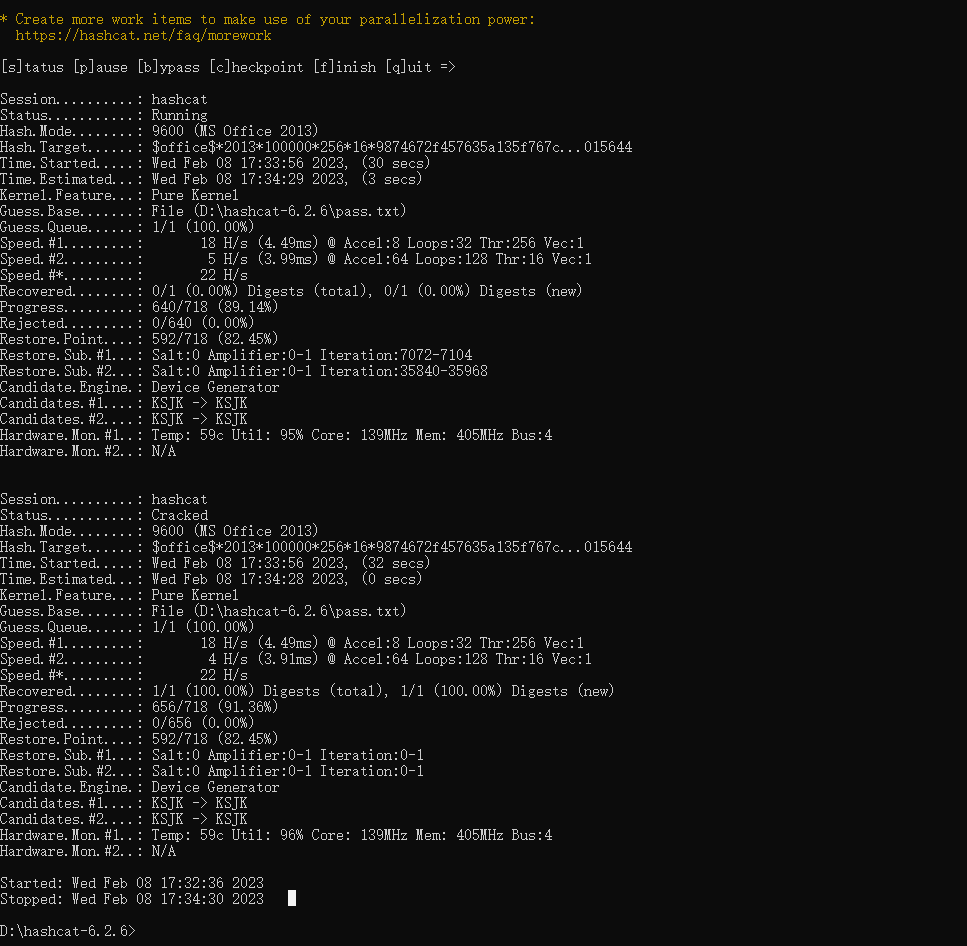Click '[b]ypass' in the prompt line
This screenshot has width=967, height=946.
coord(168,67)
